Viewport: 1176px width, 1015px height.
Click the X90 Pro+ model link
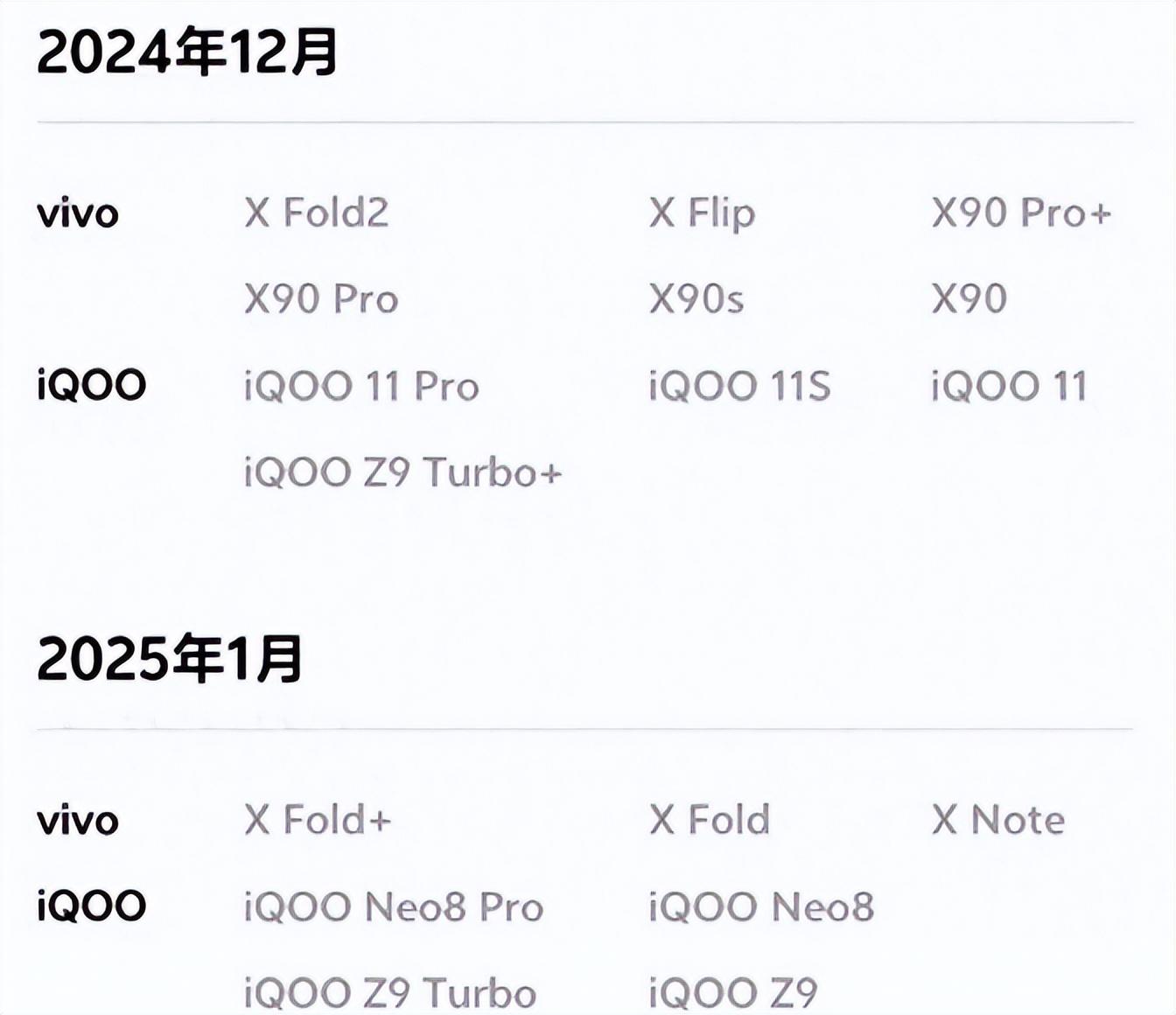[x=1021, y=213]
